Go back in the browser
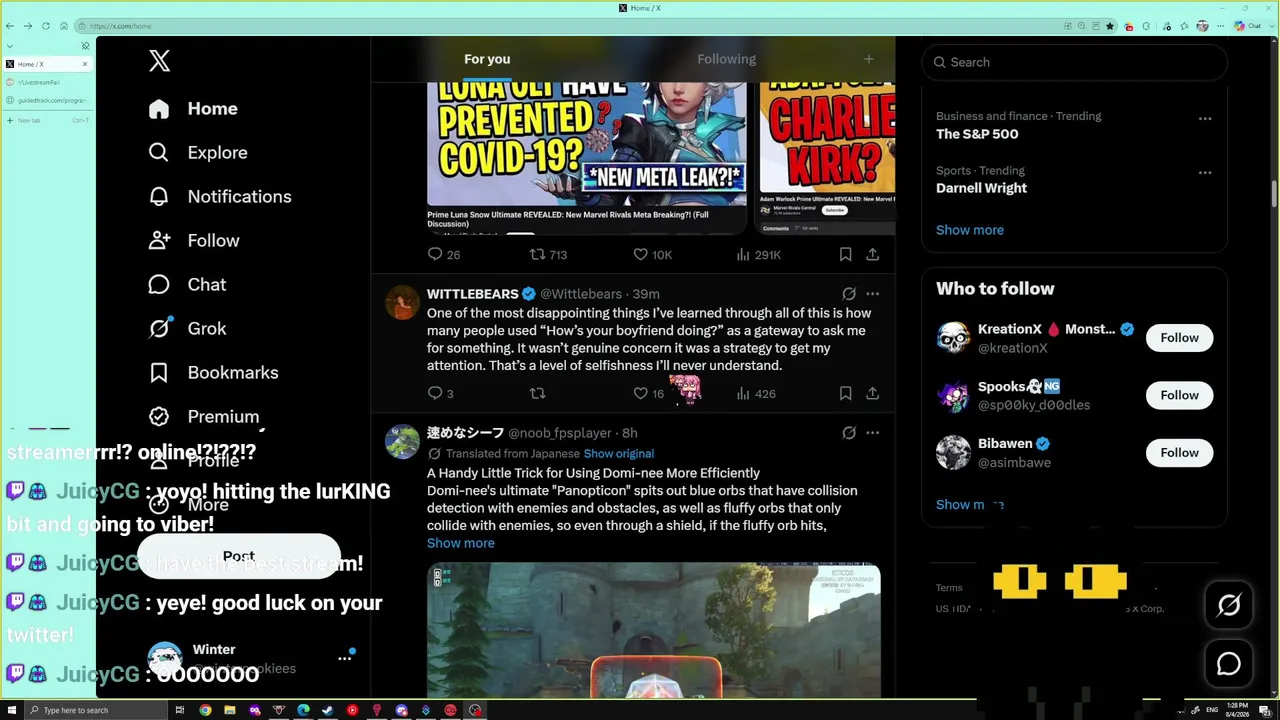The image size is (1280, 720). click(10, 26)
